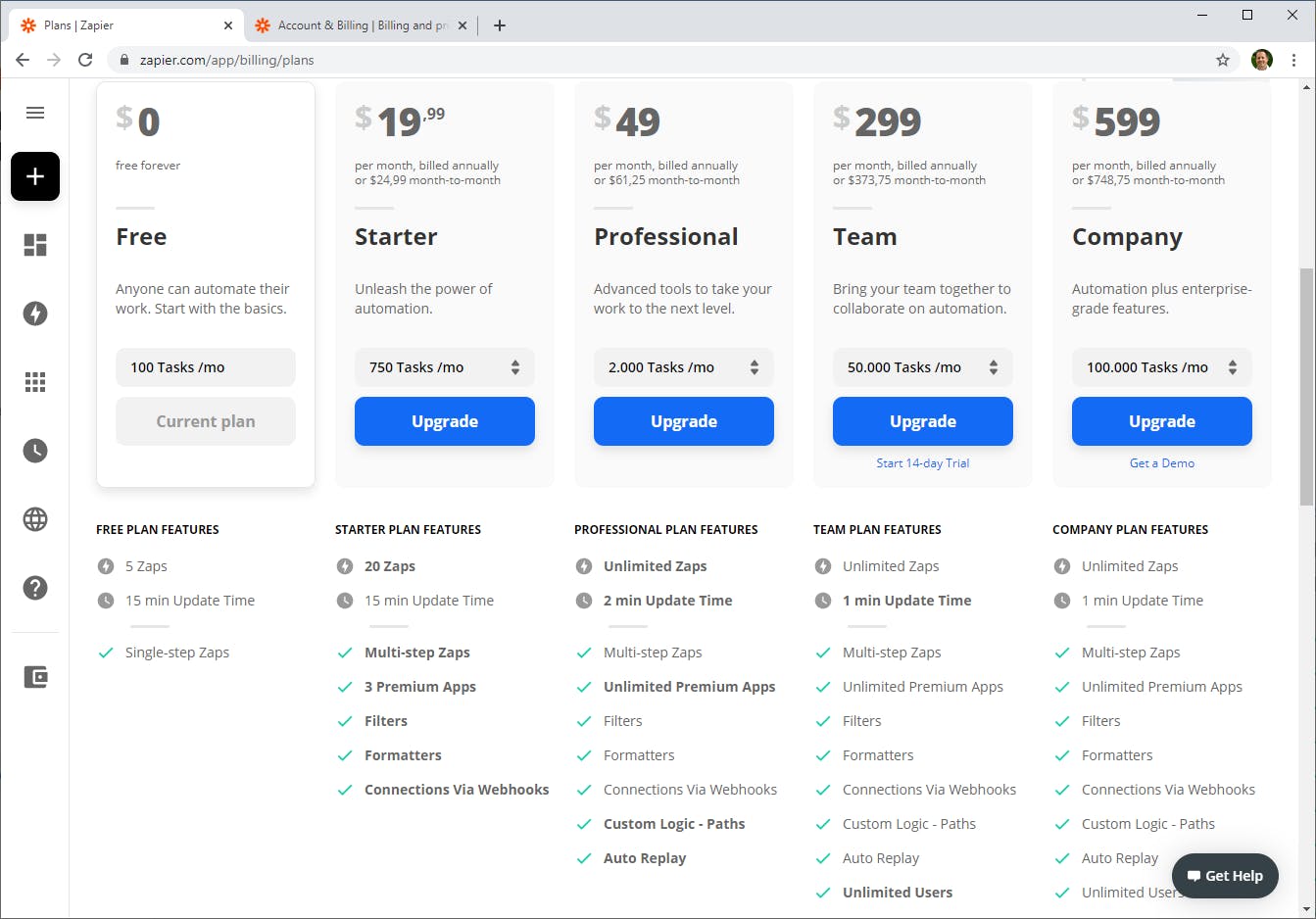
Task: Click the $299 price text
Action: coord(877,121)
